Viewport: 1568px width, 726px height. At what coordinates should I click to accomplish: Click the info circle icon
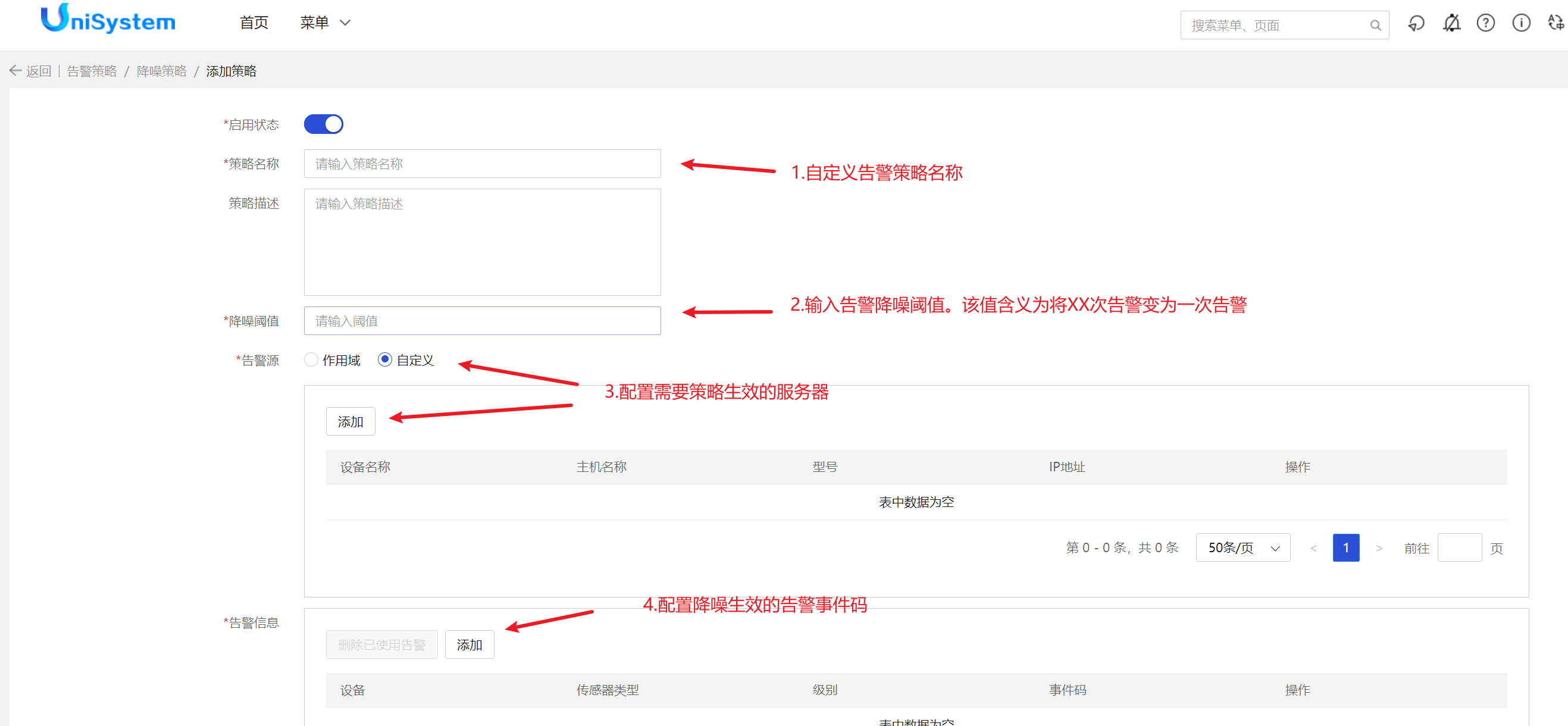1520,24
